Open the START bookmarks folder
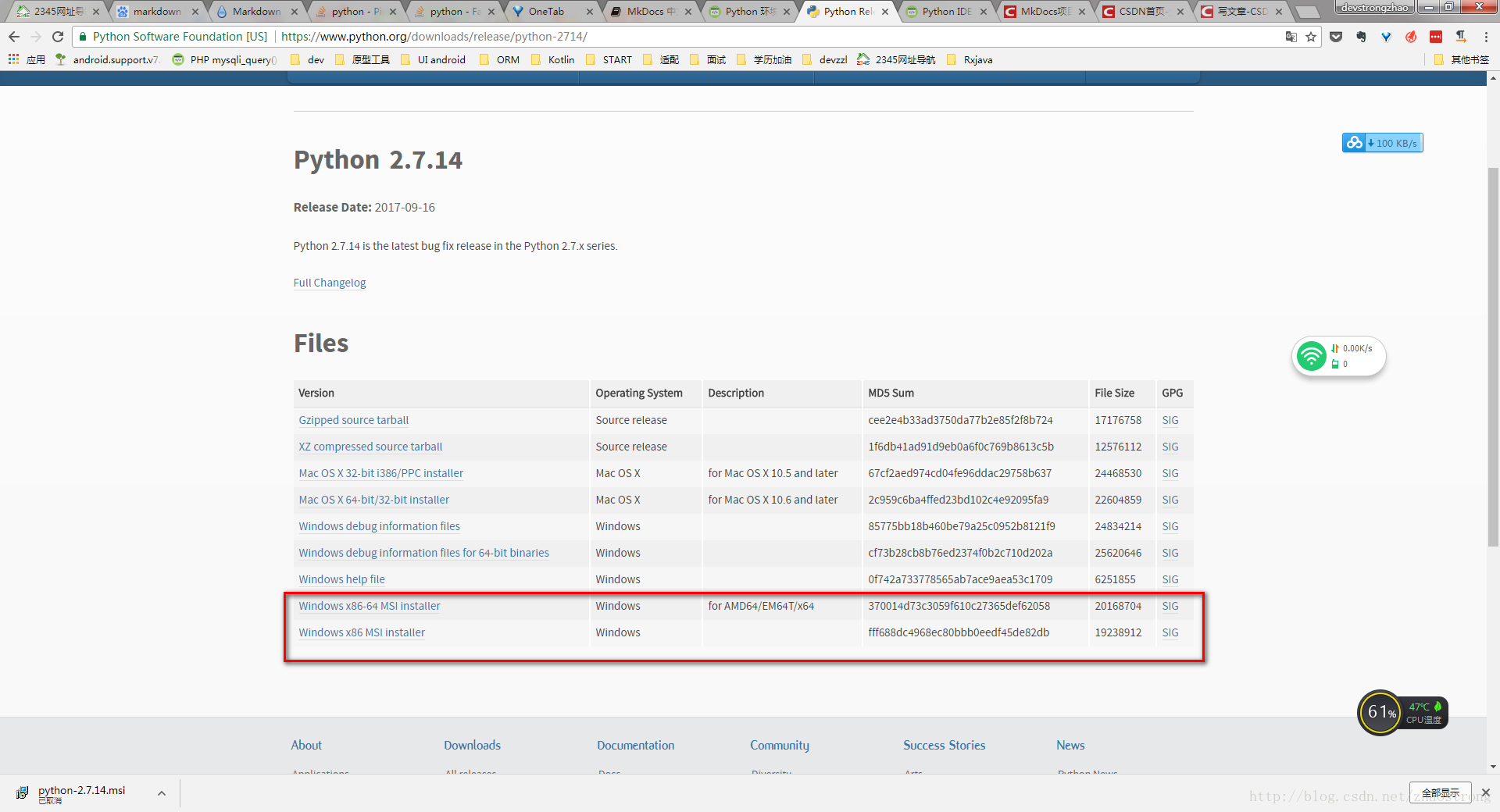Viewport: 1500px width, 812px height. tap(609, 59)
